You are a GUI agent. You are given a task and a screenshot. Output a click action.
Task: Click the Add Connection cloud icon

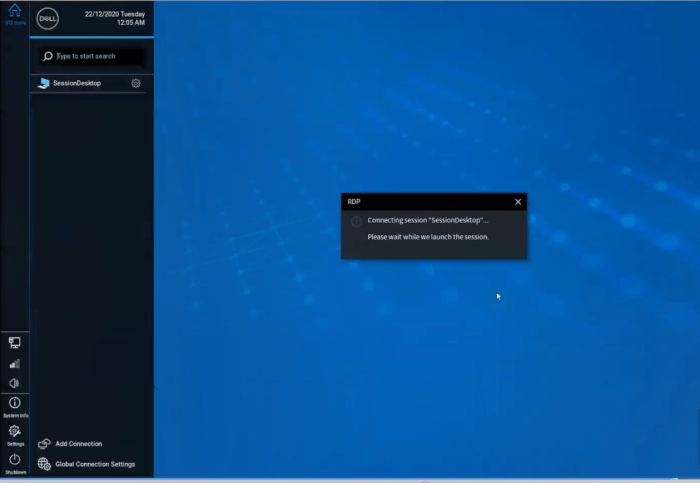pyautogui.click(x=44, y=443)
